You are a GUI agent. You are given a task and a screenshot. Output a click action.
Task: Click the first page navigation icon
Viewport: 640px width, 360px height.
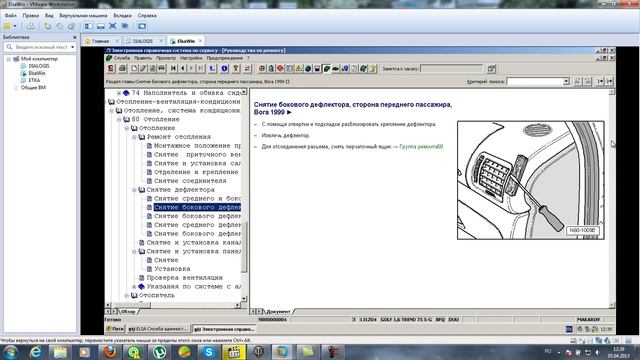pyautogui.click(x=173, y=69)
